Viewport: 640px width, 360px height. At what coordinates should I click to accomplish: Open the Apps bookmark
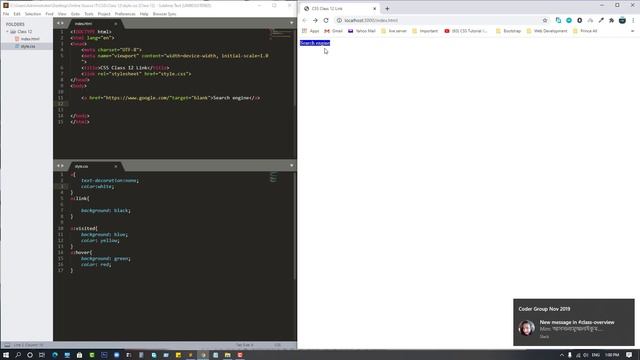point(311,31)
